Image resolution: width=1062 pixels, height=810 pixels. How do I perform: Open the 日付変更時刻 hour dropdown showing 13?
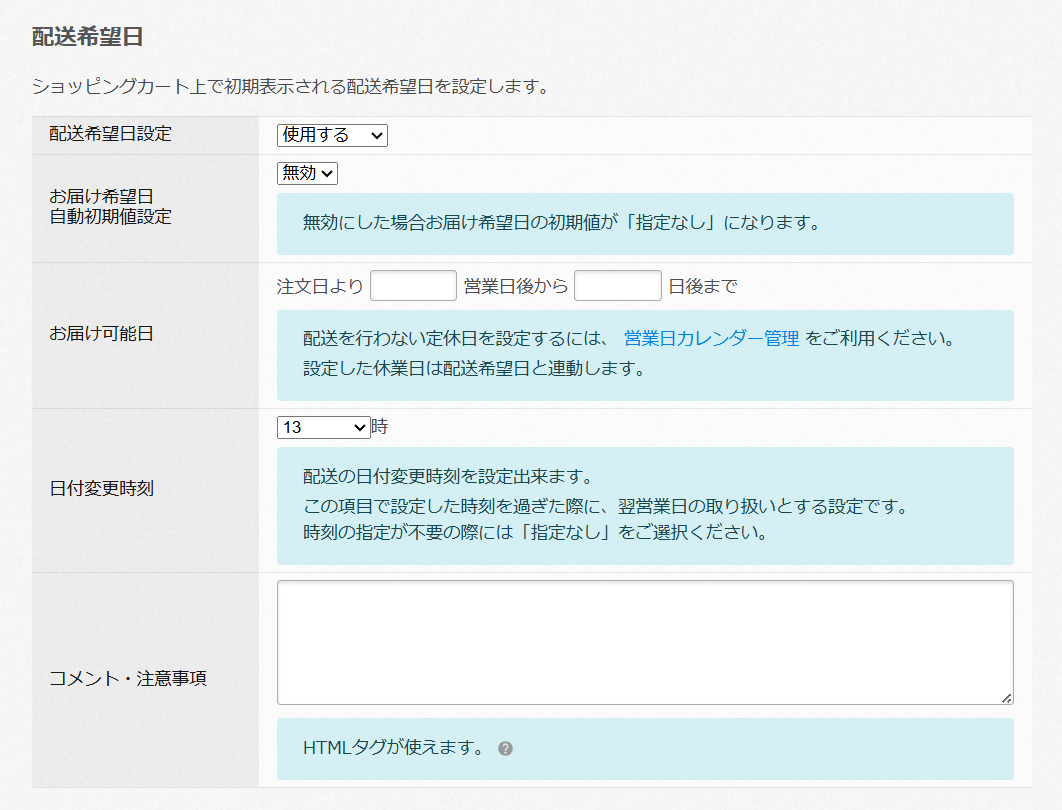[x=323, y=427]
